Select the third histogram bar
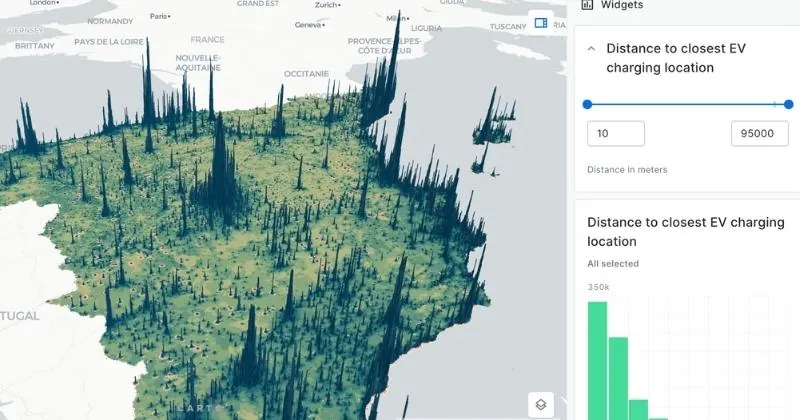The image size is (800, 420). coord(638,408)
